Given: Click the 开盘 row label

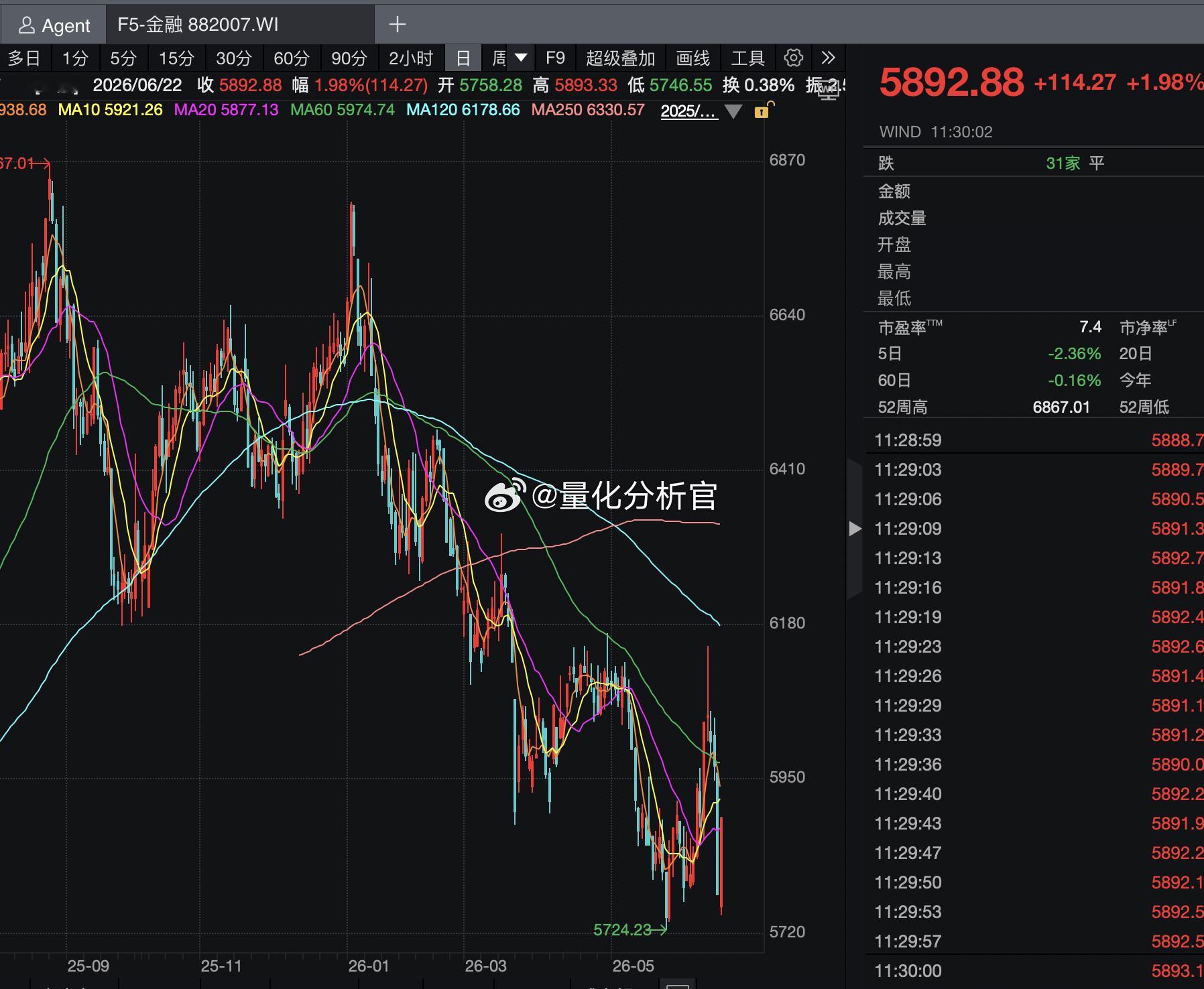Looking at the screenshot, I should (x=894, y=245).
